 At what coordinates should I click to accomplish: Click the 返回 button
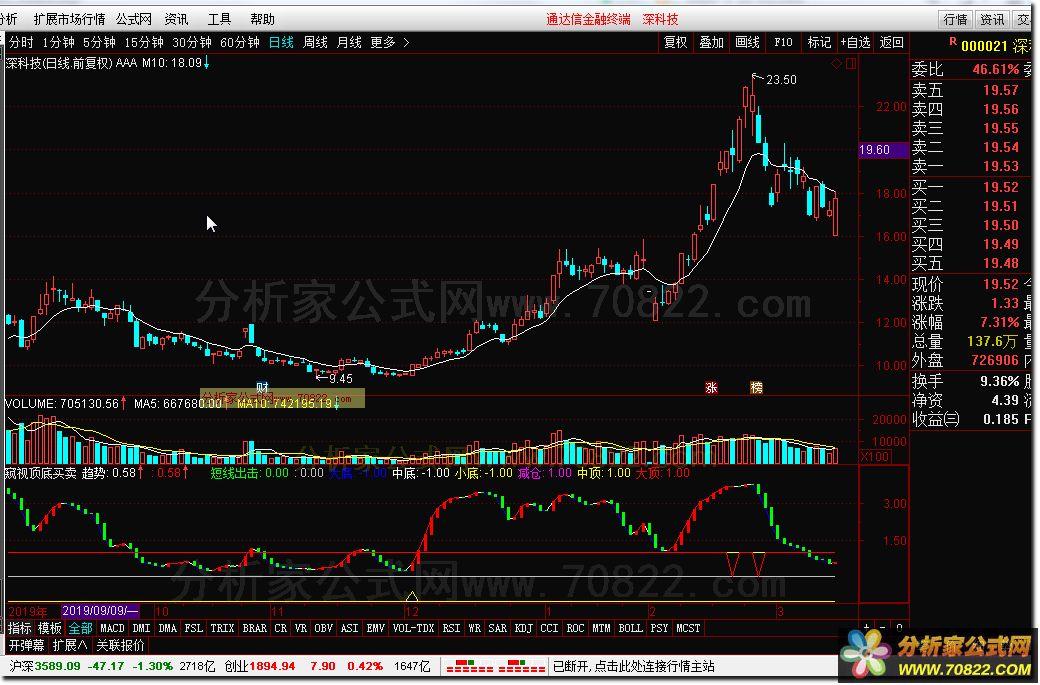[x=891, y=42]
